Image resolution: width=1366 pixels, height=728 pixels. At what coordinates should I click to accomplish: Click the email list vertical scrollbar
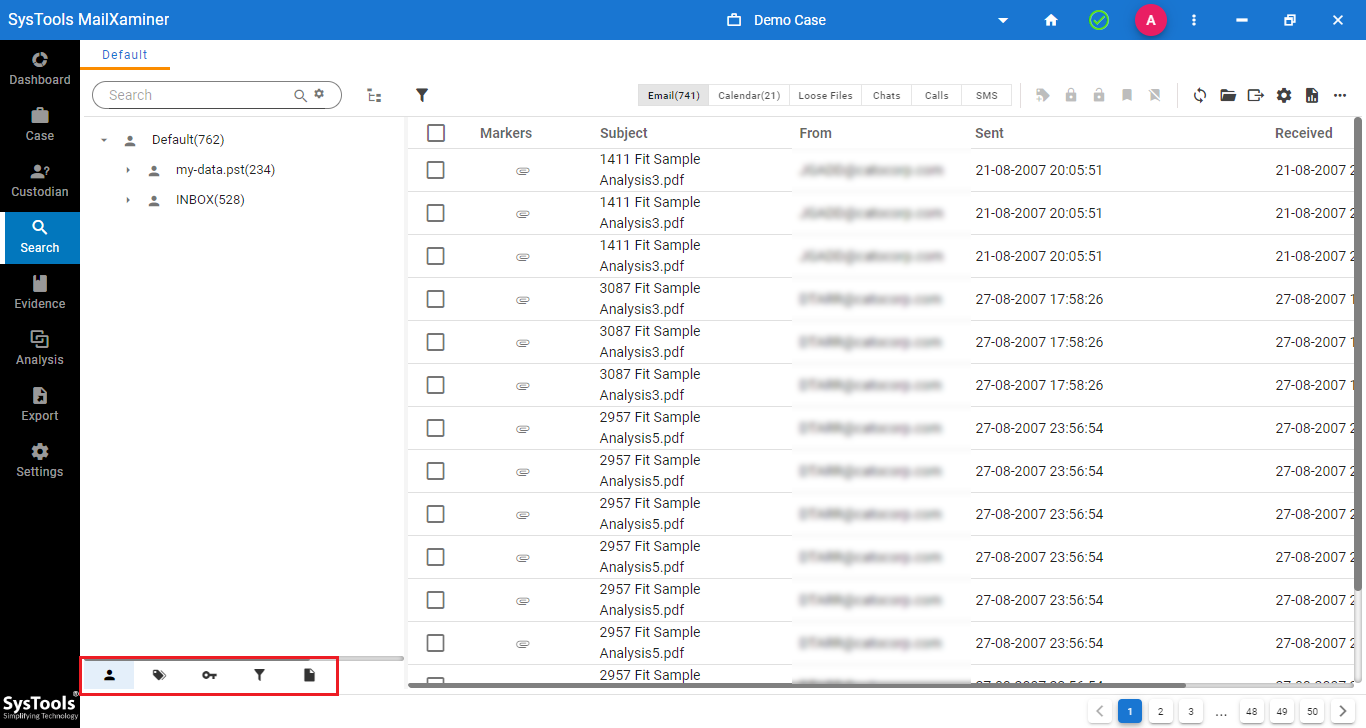coord(1358,352)
